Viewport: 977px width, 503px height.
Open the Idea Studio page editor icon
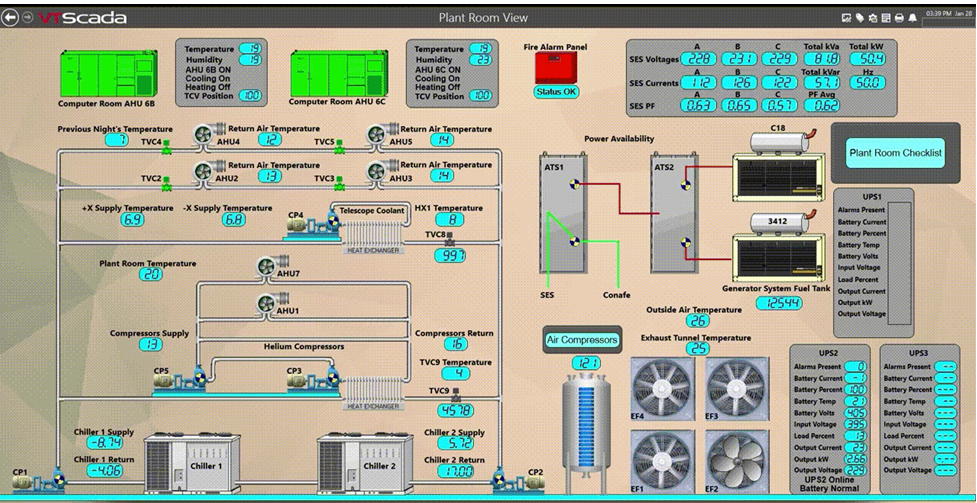pyautogui.click(x=846, y=18)
